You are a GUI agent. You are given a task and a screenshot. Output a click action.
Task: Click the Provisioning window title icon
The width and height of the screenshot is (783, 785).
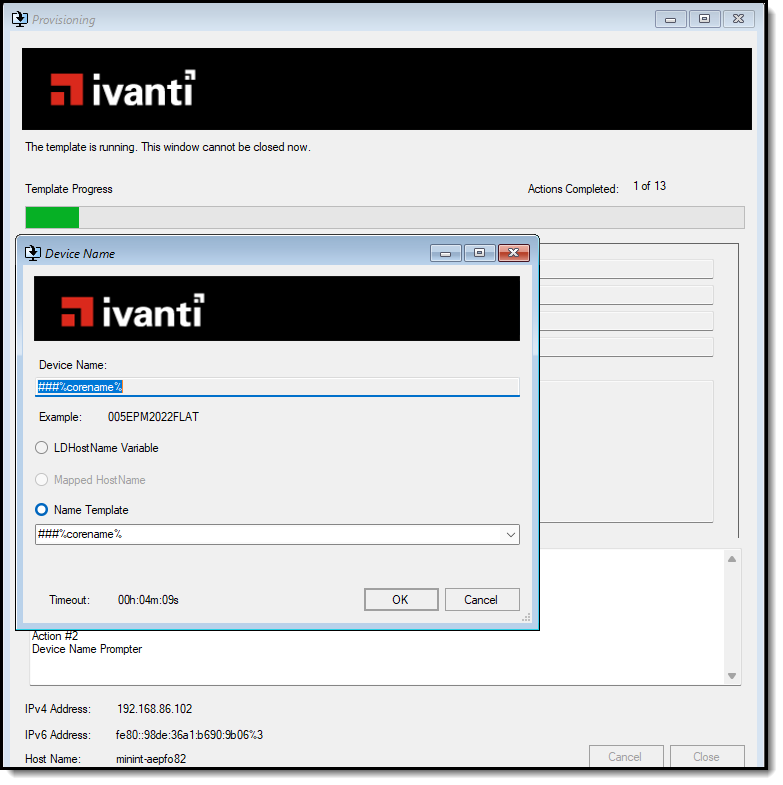[x=17, y=19]
